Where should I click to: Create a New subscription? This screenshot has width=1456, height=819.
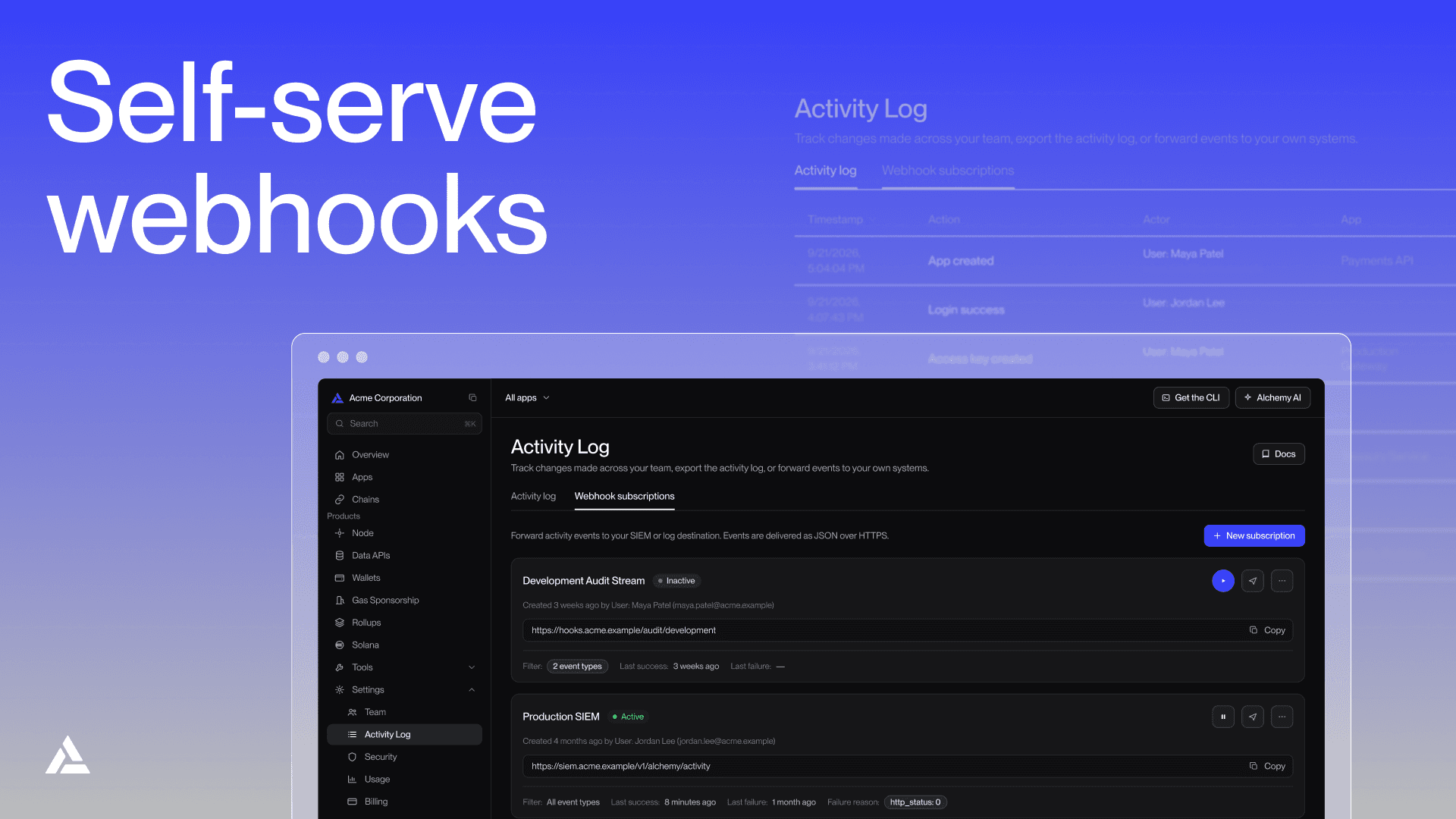(x=1254, y=536)
